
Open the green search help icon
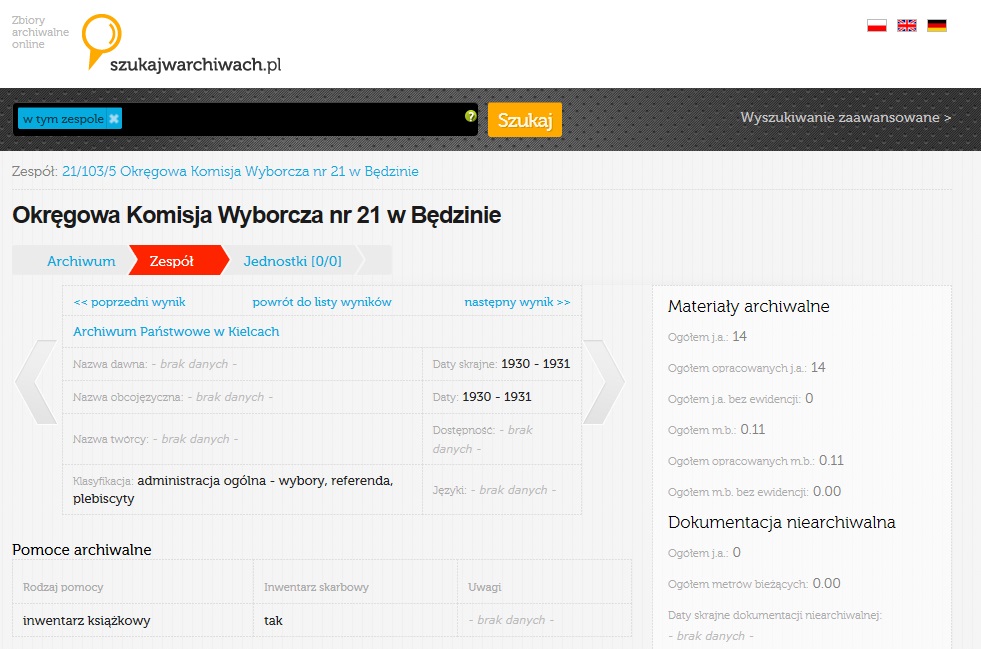point(471,116)
